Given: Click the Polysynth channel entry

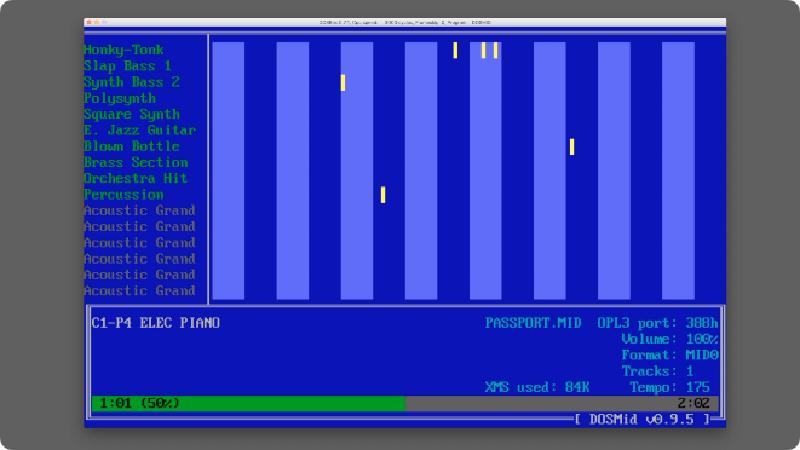Looking at the screenshot, I should coord(119,98).
